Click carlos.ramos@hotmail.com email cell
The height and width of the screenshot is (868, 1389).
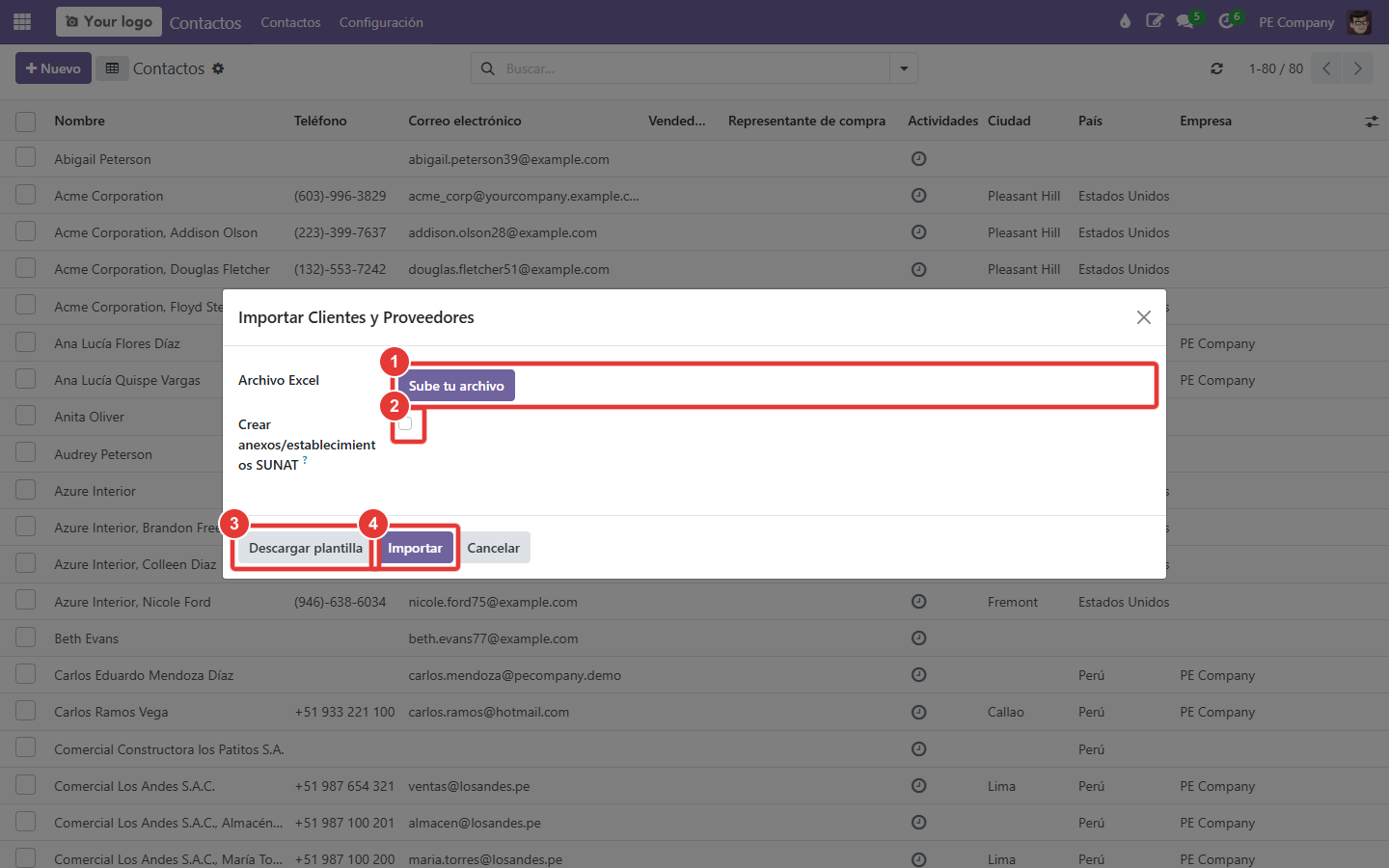click(x=488, y=712)
